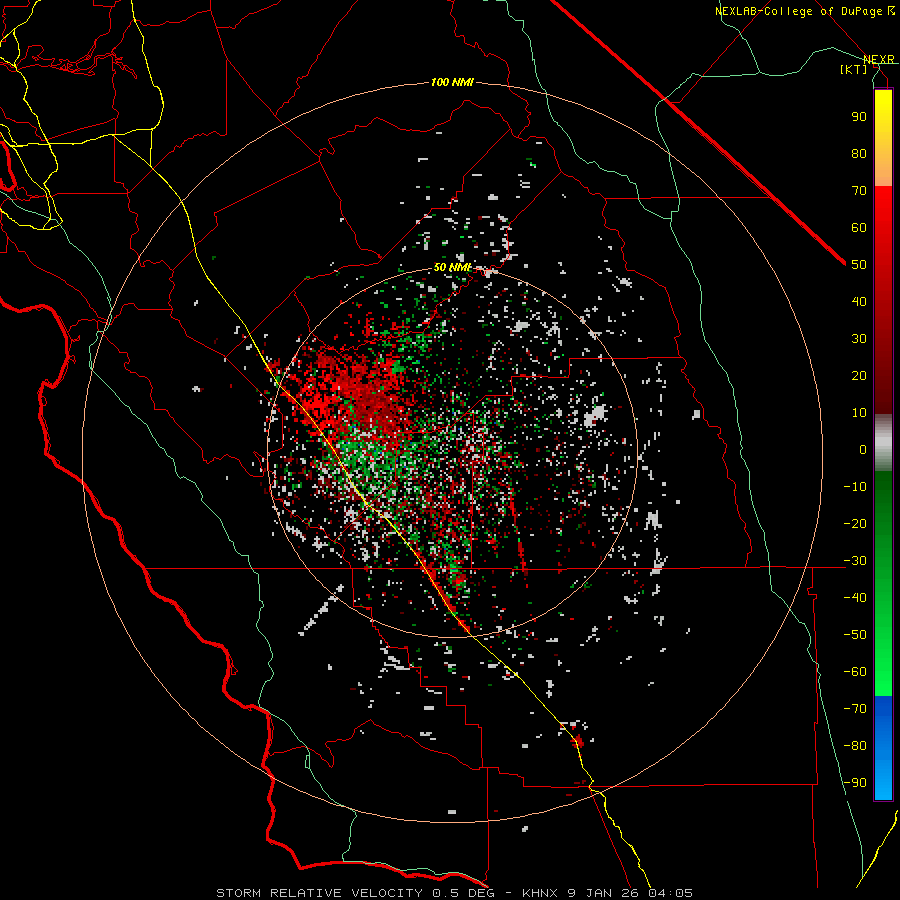This screenshot has width=900, height=900.
Task: Click the "[KT]" units label above color bar
Action: pos(854,69)
